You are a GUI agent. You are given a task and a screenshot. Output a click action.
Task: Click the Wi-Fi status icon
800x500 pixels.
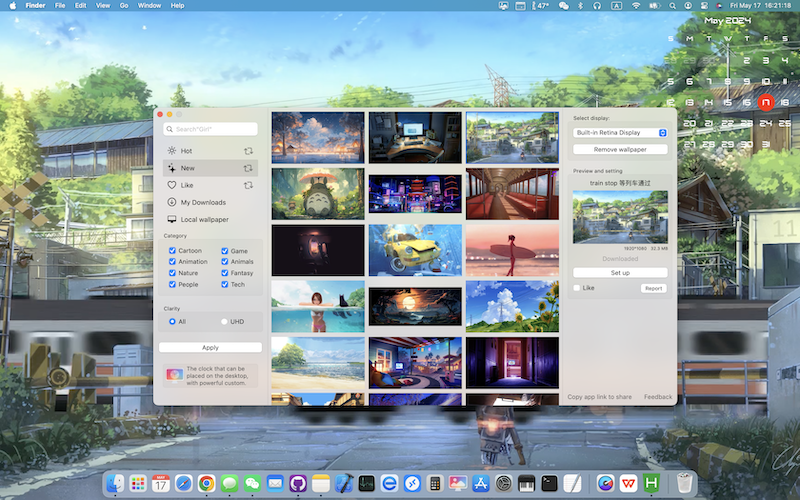pos(636,6)
